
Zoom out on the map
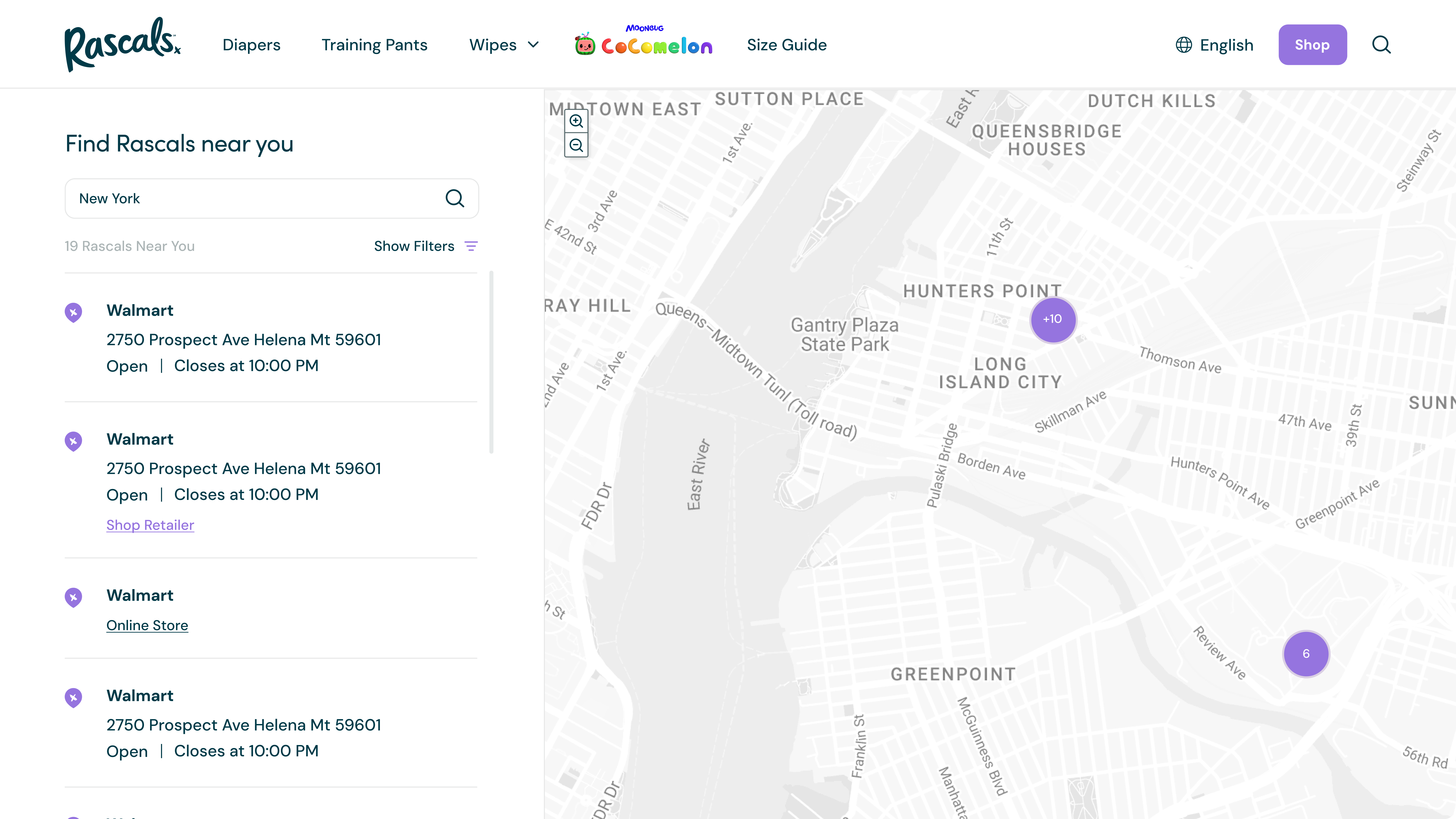pos(576,145)
